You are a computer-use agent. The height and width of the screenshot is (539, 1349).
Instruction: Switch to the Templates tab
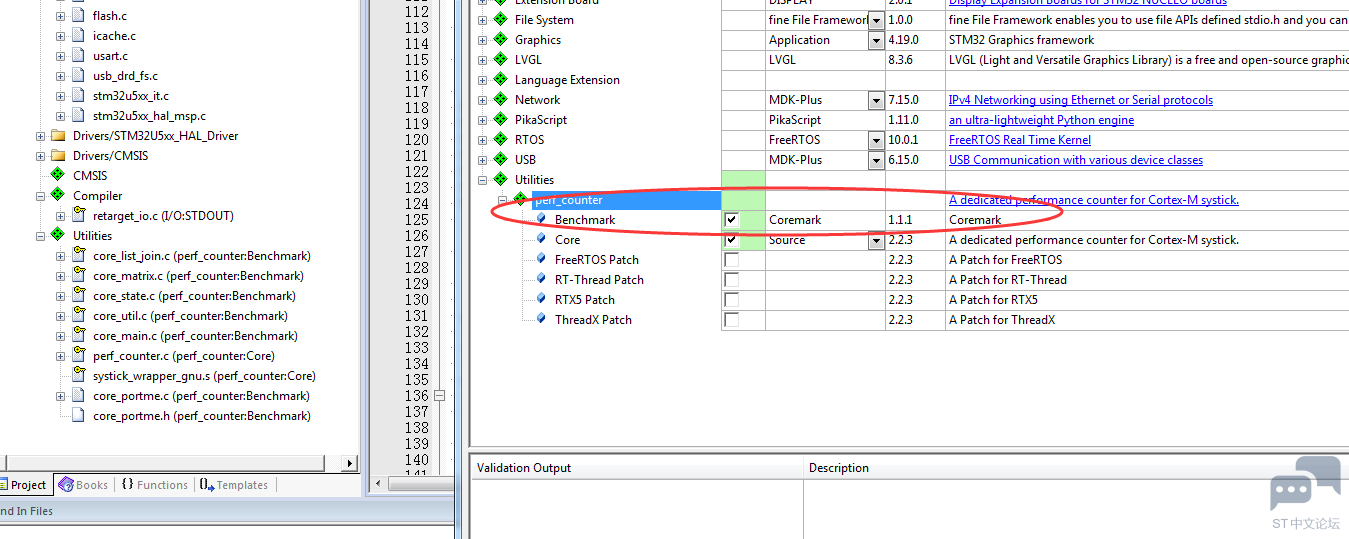coord(234,485)
